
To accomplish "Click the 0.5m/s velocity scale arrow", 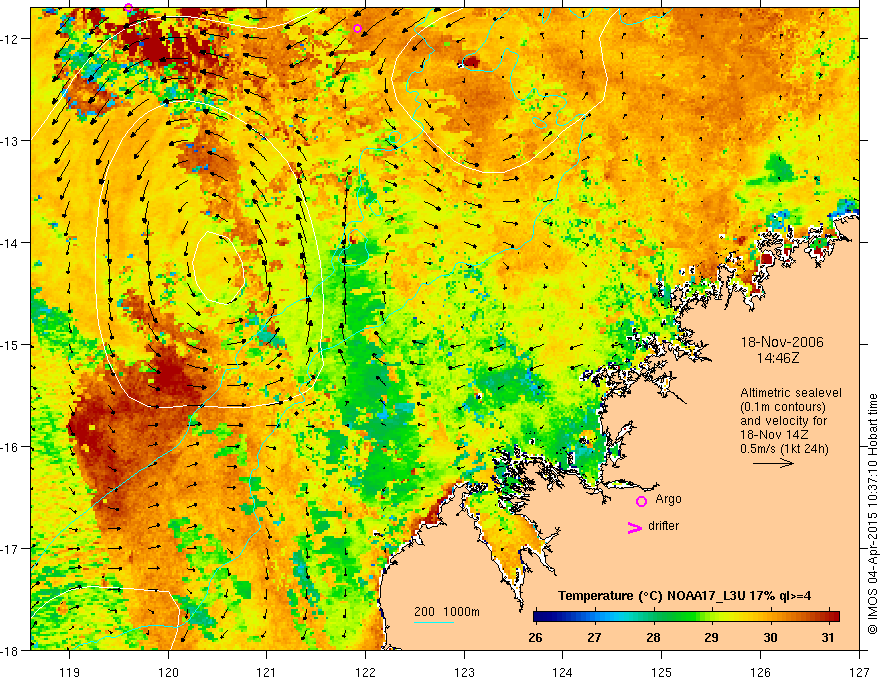I will click(x=773, y=463).
